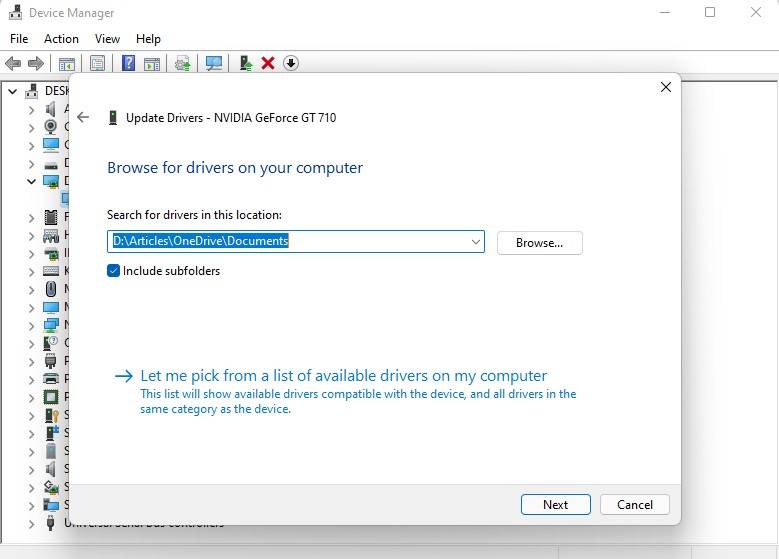Toggle the Show/Hide Action Pane toolbar icon
Screen dimensions: 779x559
[152, 64]
